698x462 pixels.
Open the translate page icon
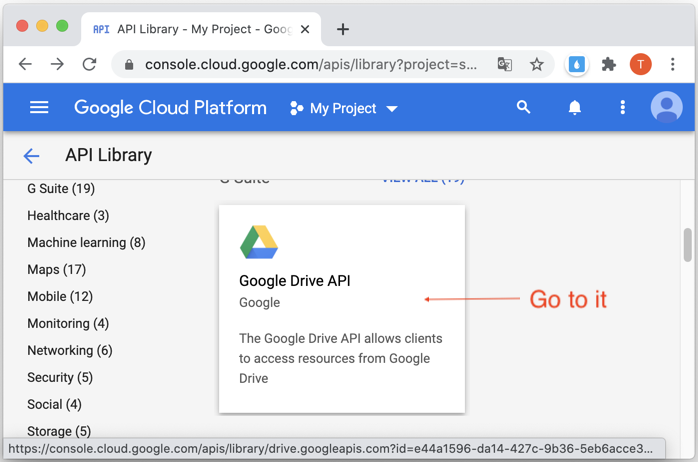(504, 65)
